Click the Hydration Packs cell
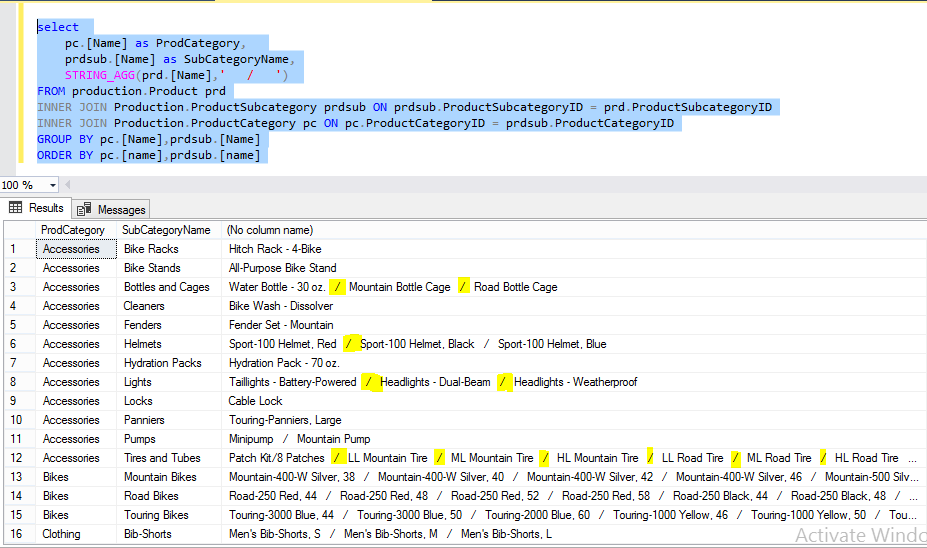 [168, 362]
